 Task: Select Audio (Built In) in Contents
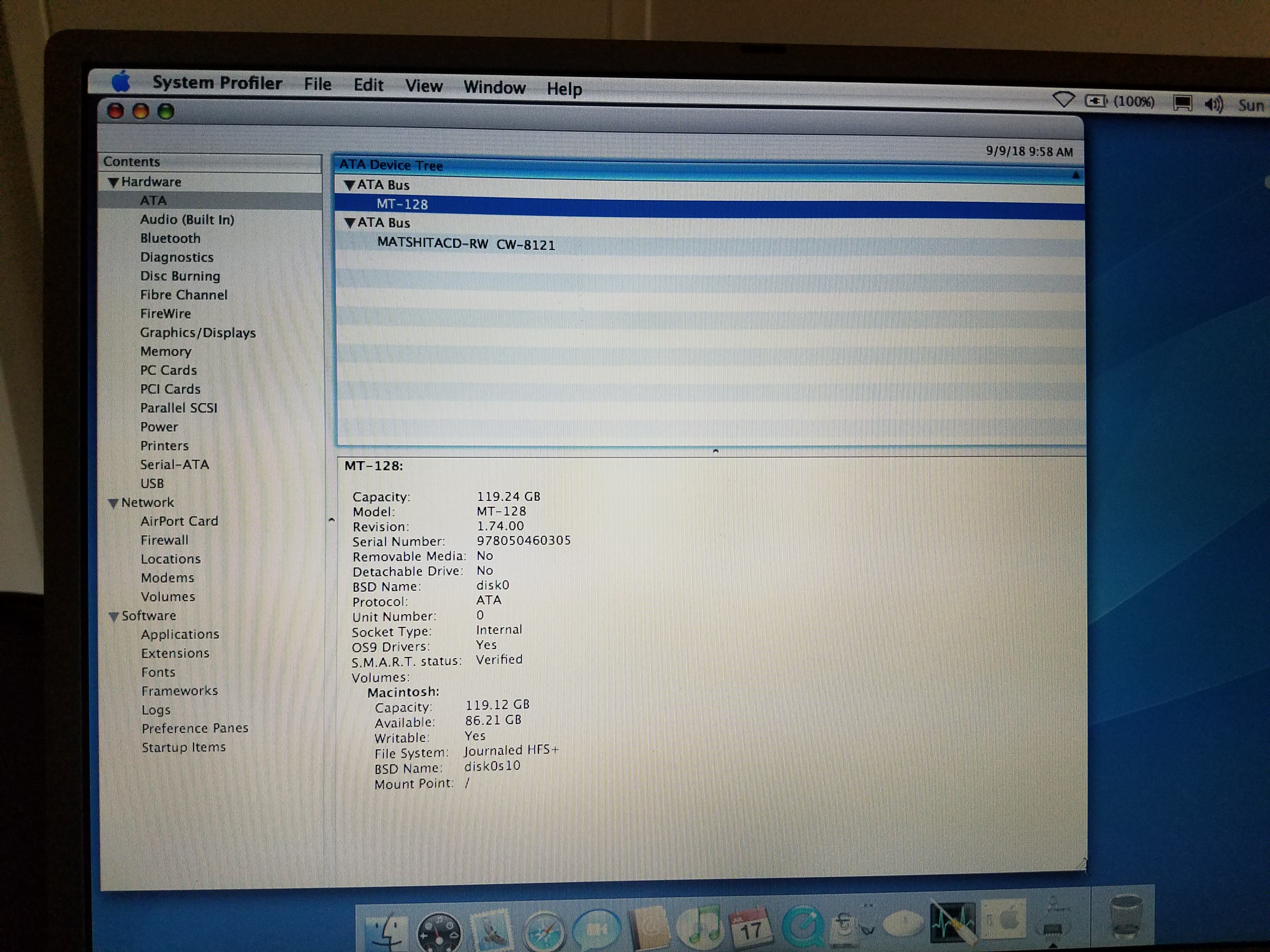click(187, 219)
